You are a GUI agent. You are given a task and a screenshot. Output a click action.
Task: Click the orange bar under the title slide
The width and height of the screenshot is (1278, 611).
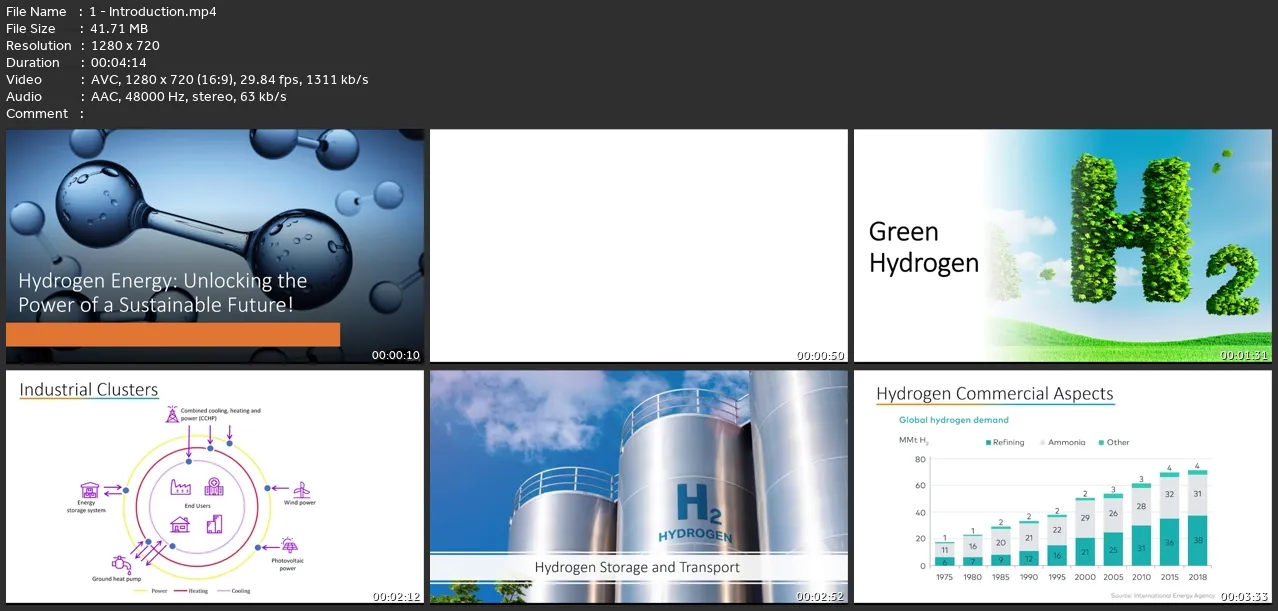pyautogui.click(x=173, y=335)
